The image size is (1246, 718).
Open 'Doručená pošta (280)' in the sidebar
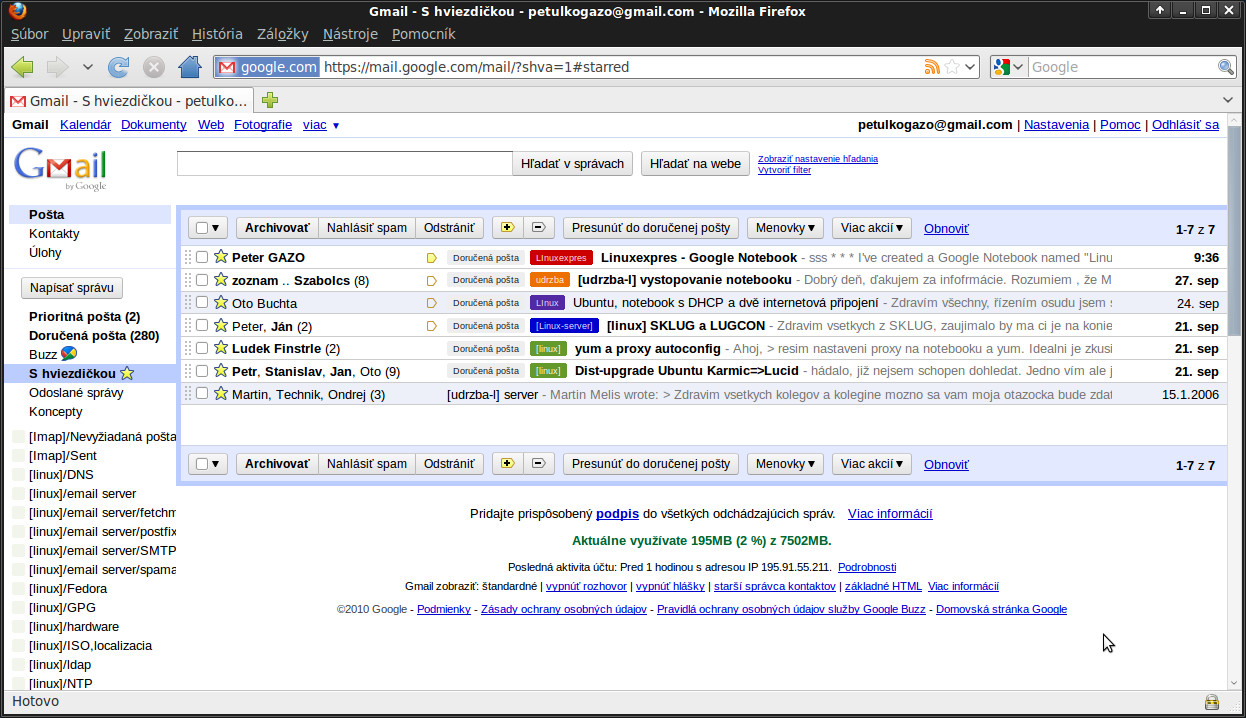(94, 335)
